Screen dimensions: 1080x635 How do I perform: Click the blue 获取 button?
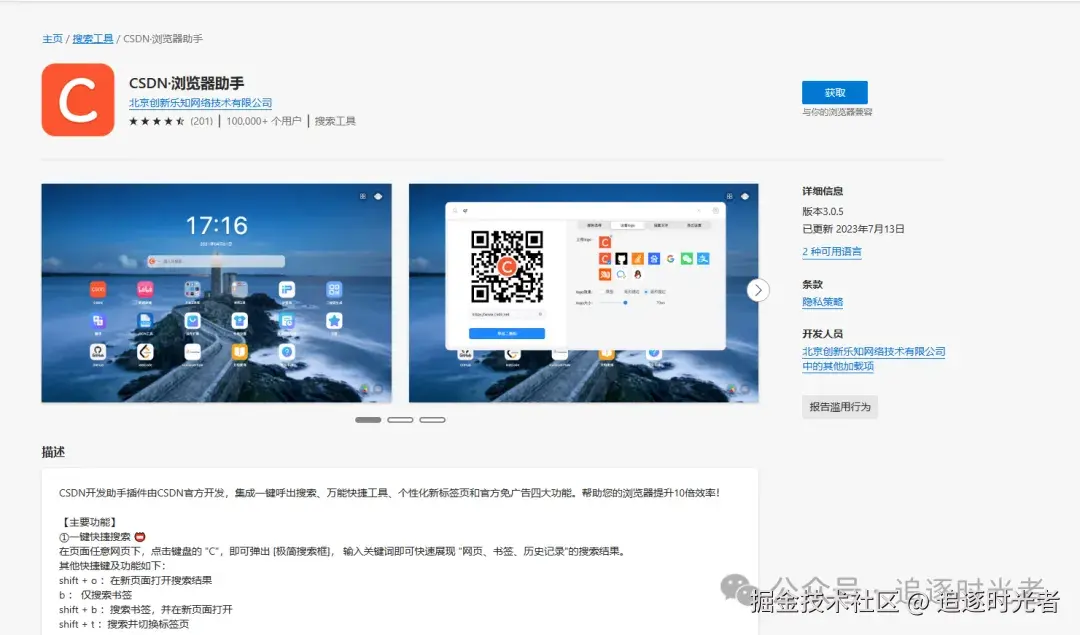[834, 91]
